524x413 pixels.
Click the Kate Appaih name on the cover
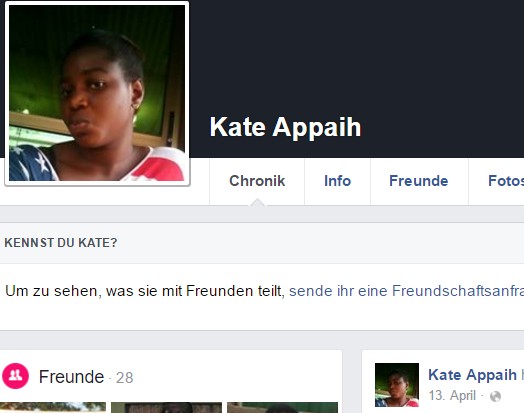[285, 127]
